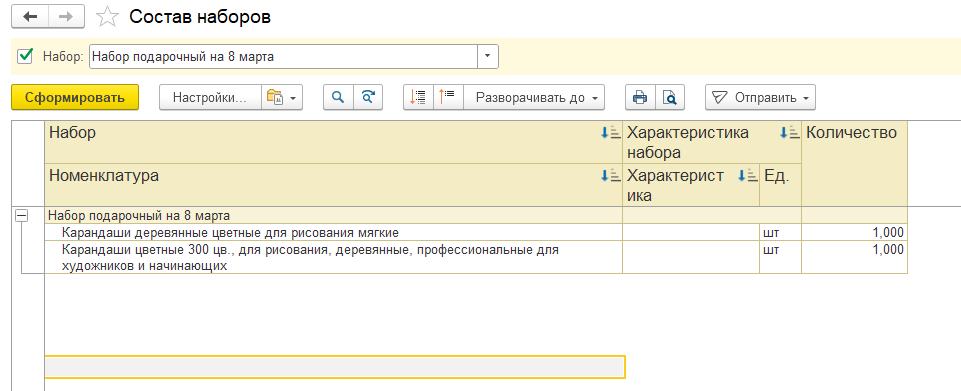Sort by Номенклатура column header icon
The image size is (961, 391).
tap(610, 176)
